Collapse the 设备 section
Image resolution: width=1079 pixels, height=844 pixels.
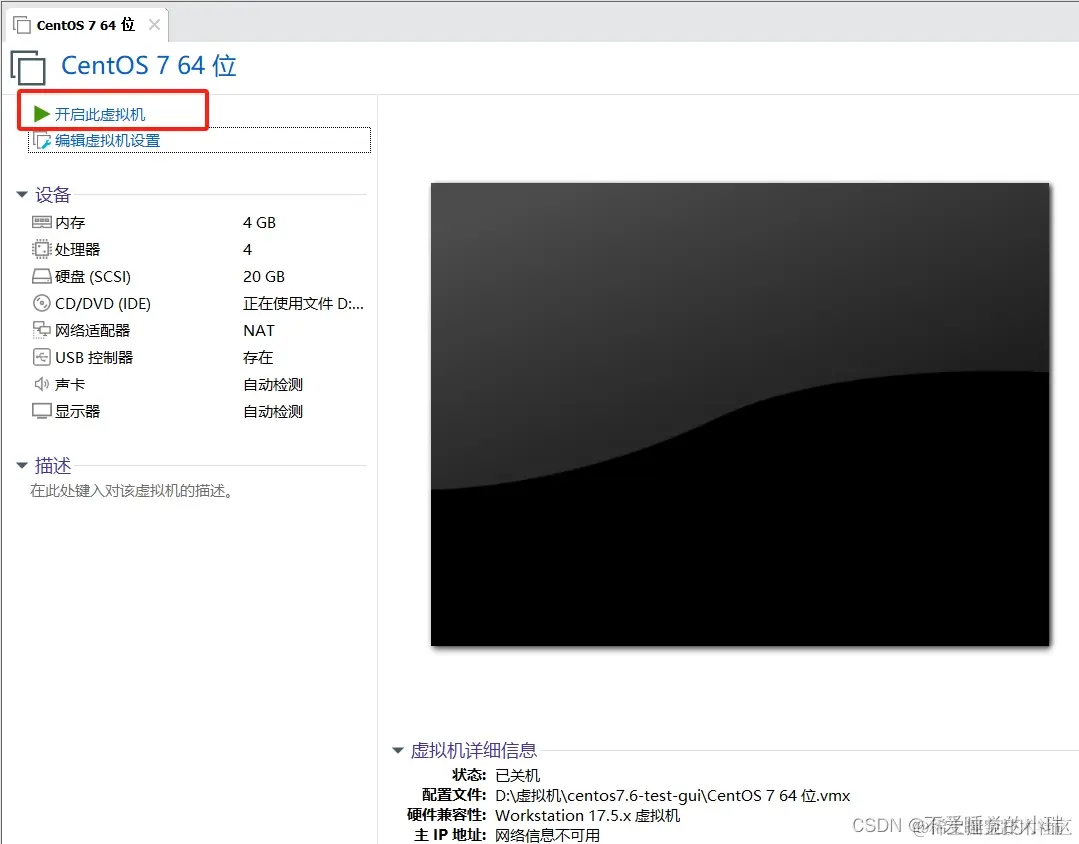22,195
